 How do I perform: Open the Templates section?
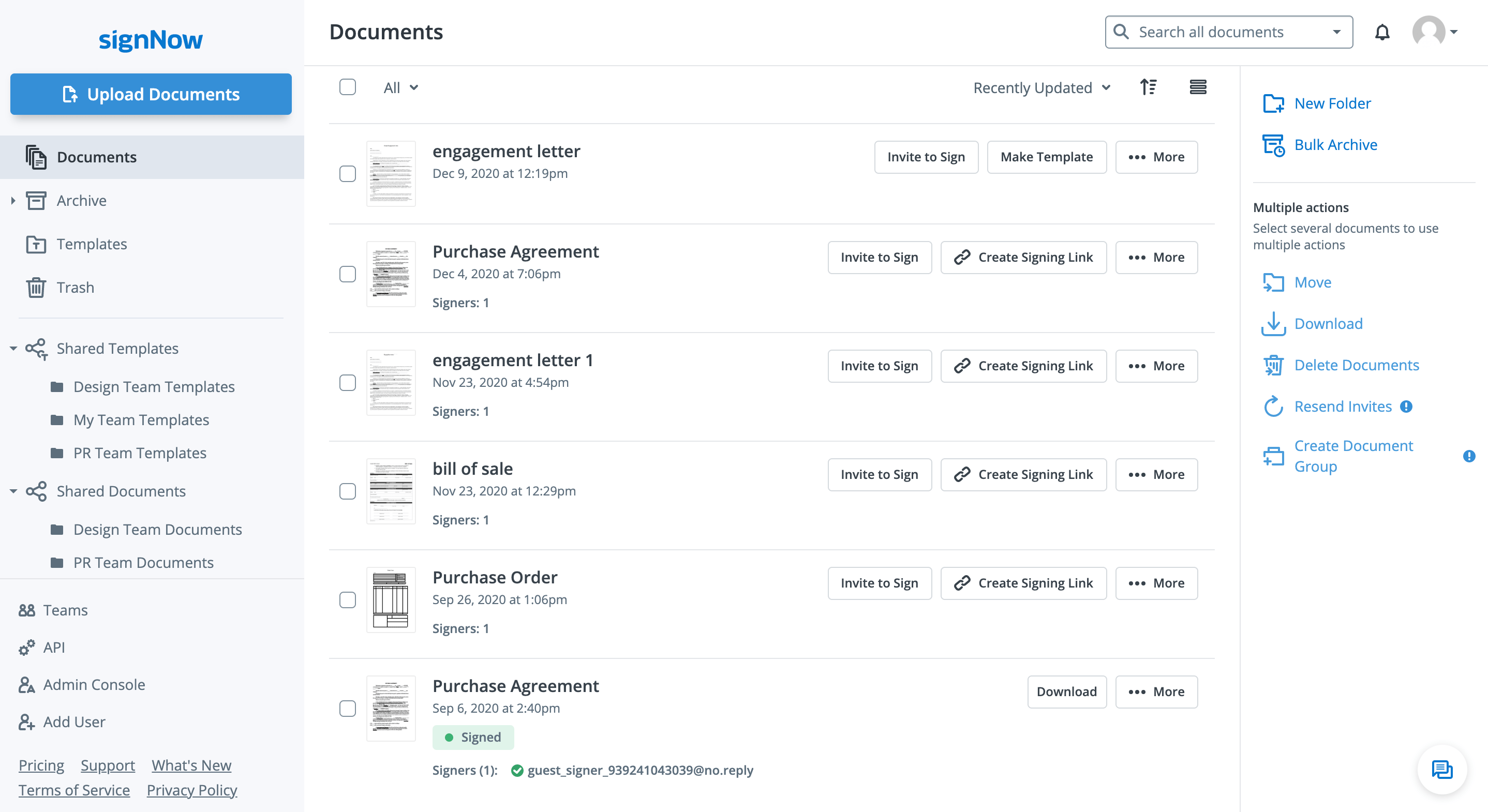tap(92, 244)
